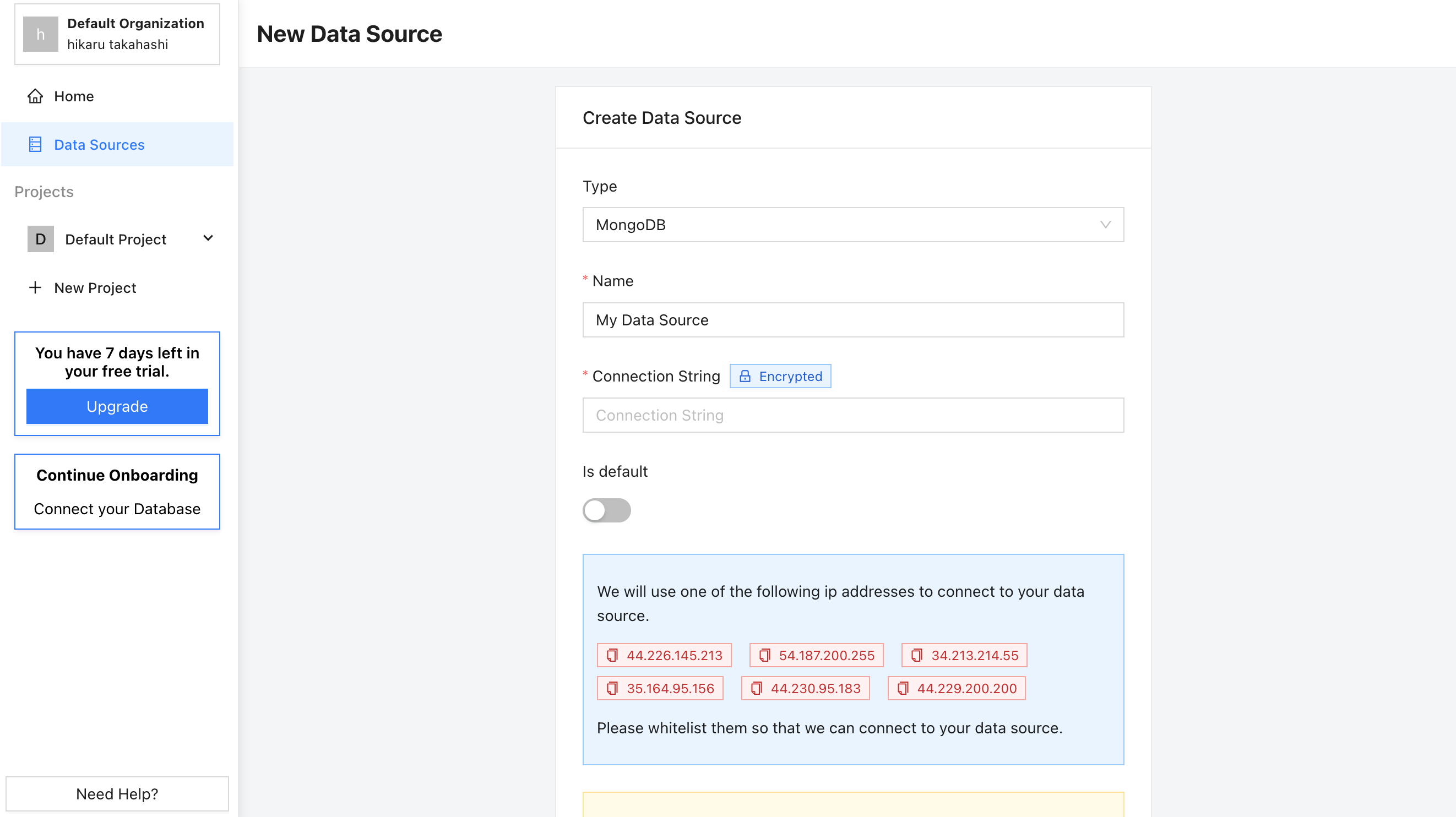Open Data Sources in the sidebar
This screenshot has width=1456, height=817.
[x=117, y=145]
